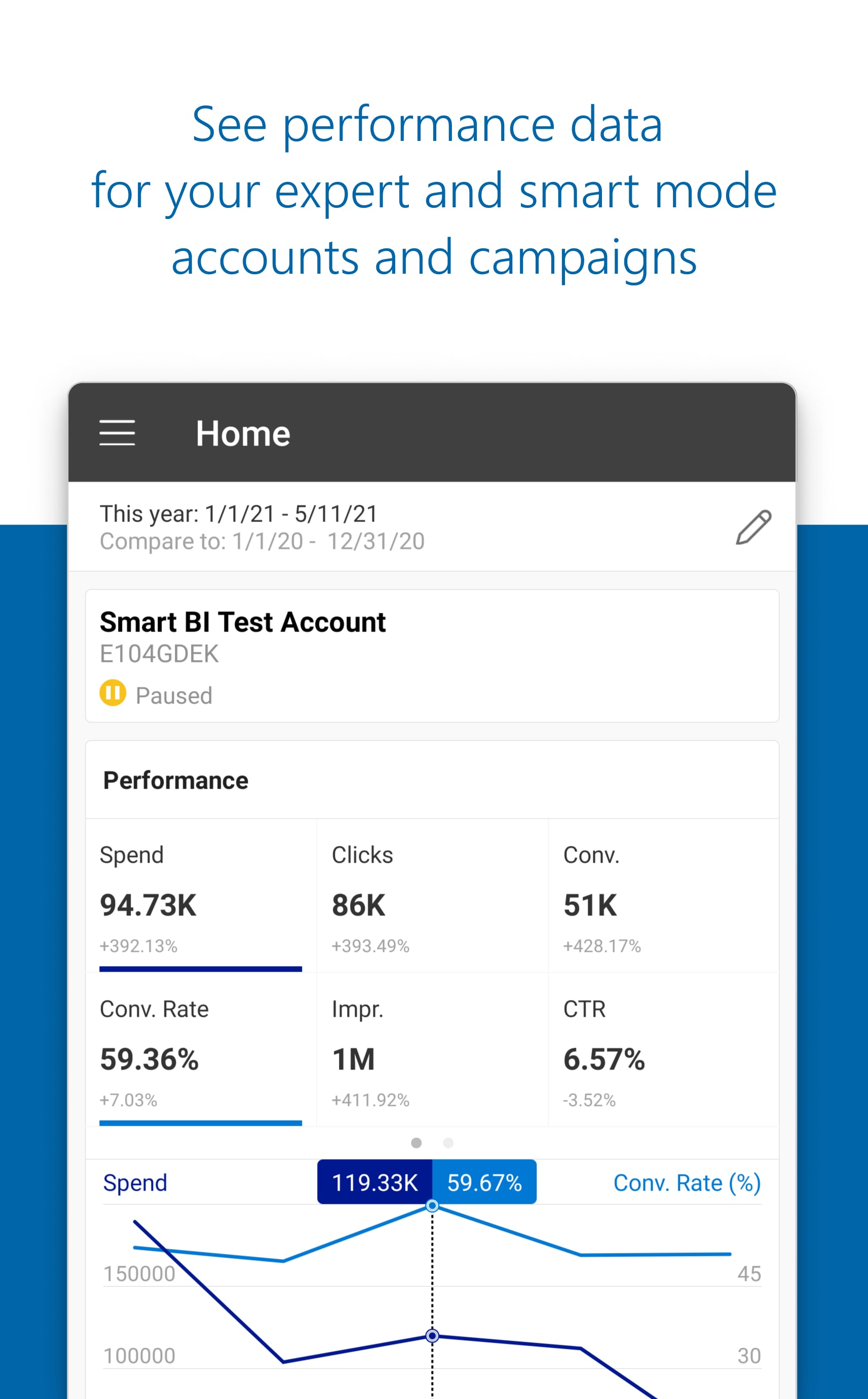Image resolution: width=868 pixels, height=1399 pixels.
Task: Open the Performance panel header
Action: [175, 779]
